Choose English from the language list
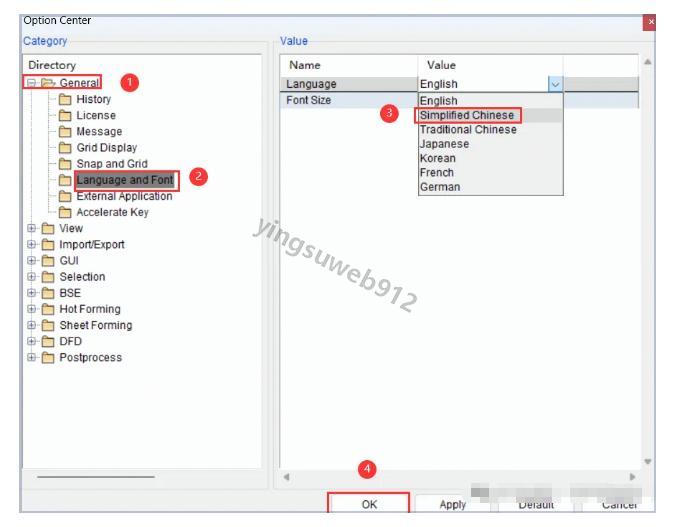This screenshot has width=675, height=527. pos(490,101)
